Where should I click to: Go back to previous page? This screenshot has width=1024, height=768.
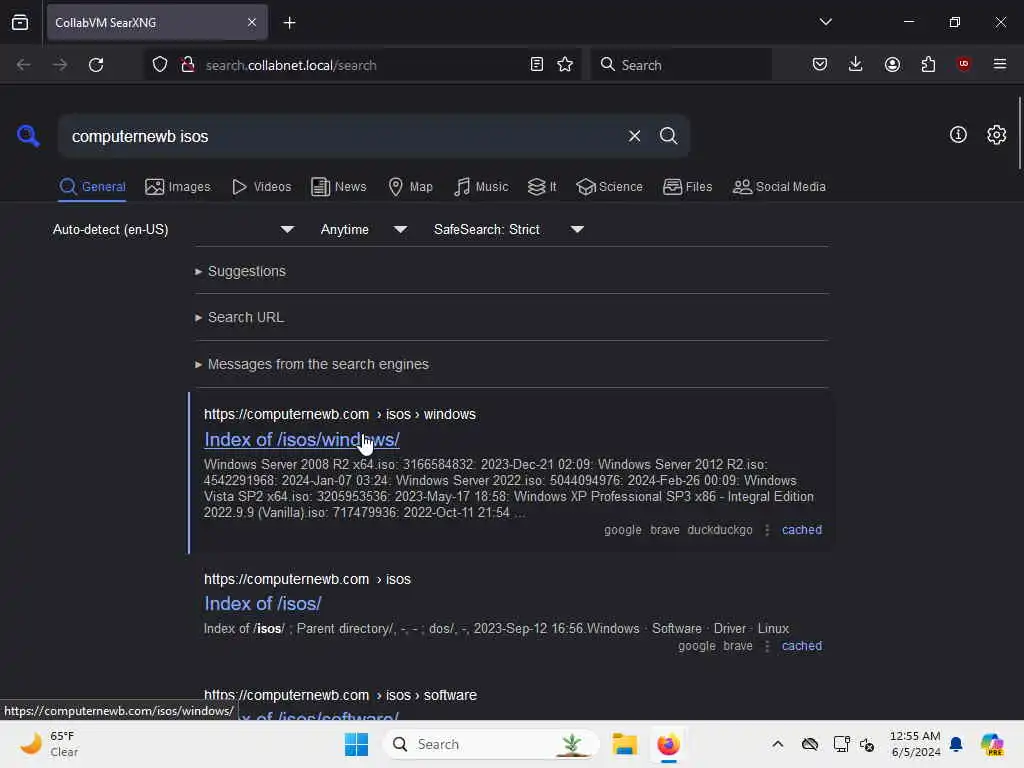(x=24, y=65)
